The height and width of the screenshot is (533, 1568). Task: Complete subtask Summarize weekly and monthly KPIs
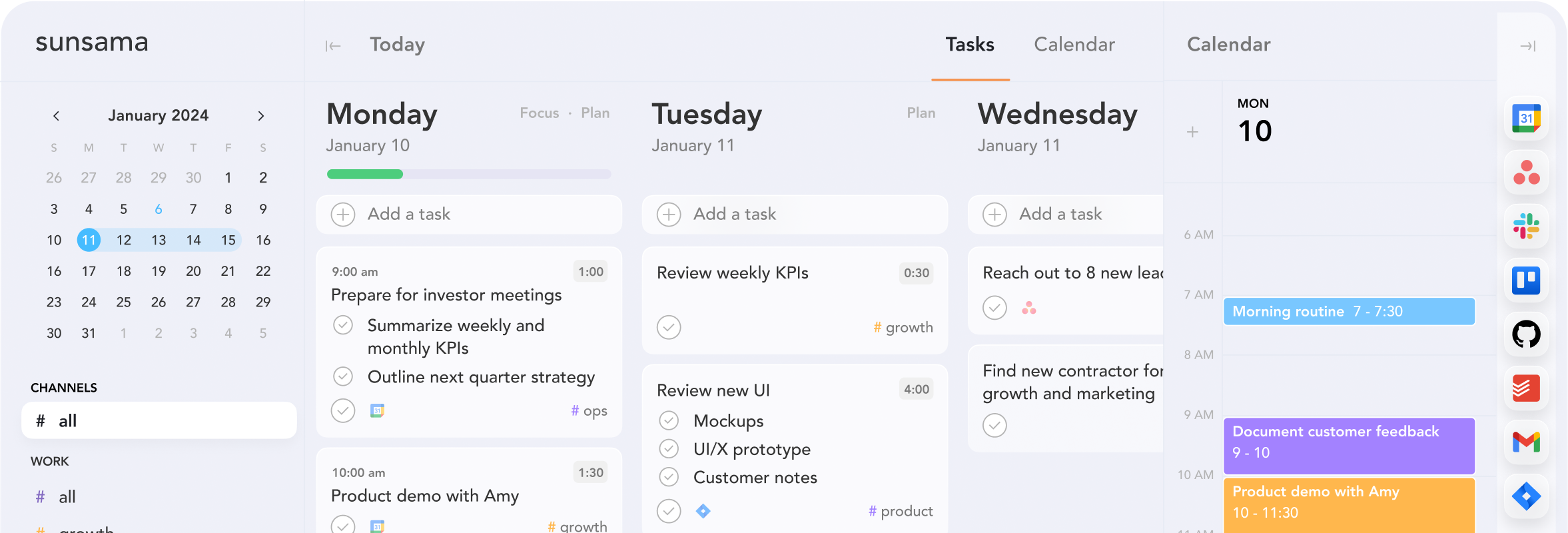[343, 325]
